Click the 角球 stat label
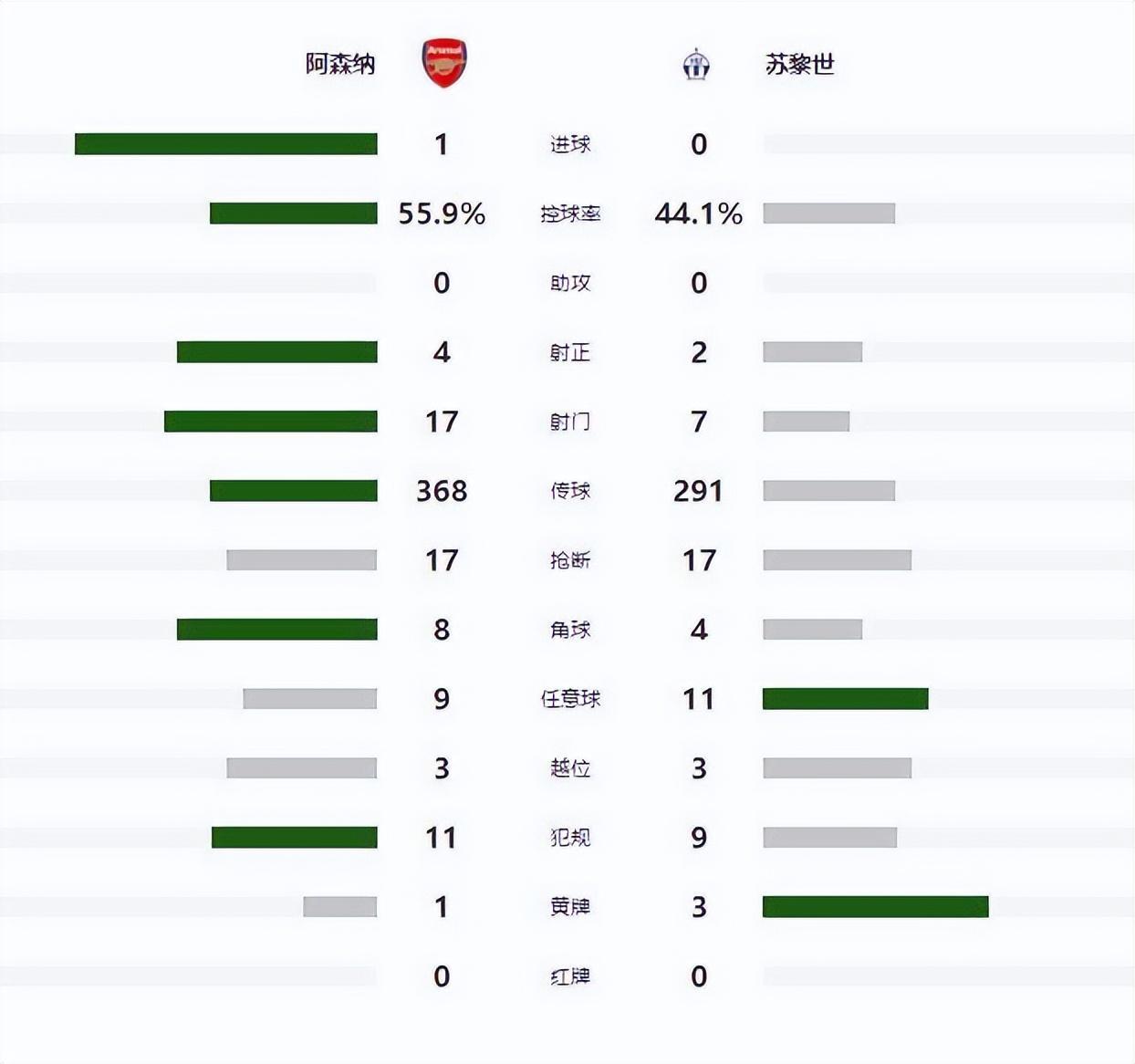Screen dimensions: 1135x1064 point(570,630)
